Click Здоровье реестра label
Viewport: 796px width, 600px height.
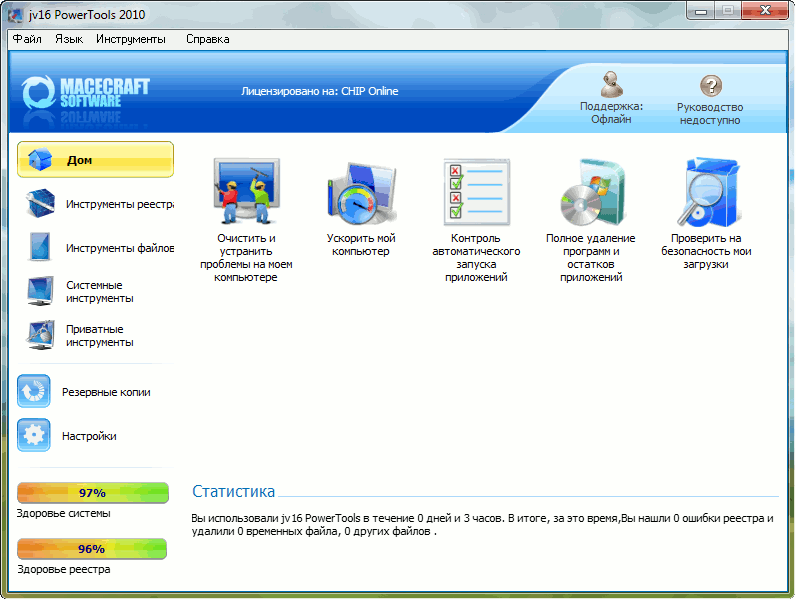pos(63,569)
